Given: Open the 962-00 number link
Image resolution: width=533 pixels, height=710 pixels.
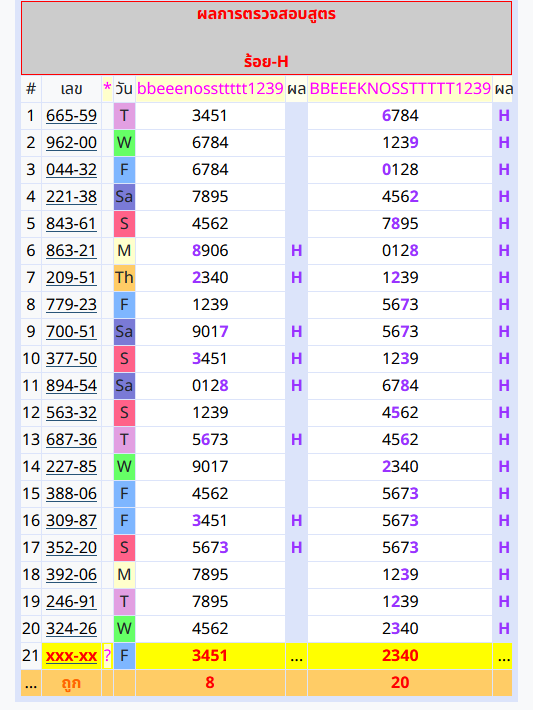Looking at the screenshot, I should (x=72, y=143).
